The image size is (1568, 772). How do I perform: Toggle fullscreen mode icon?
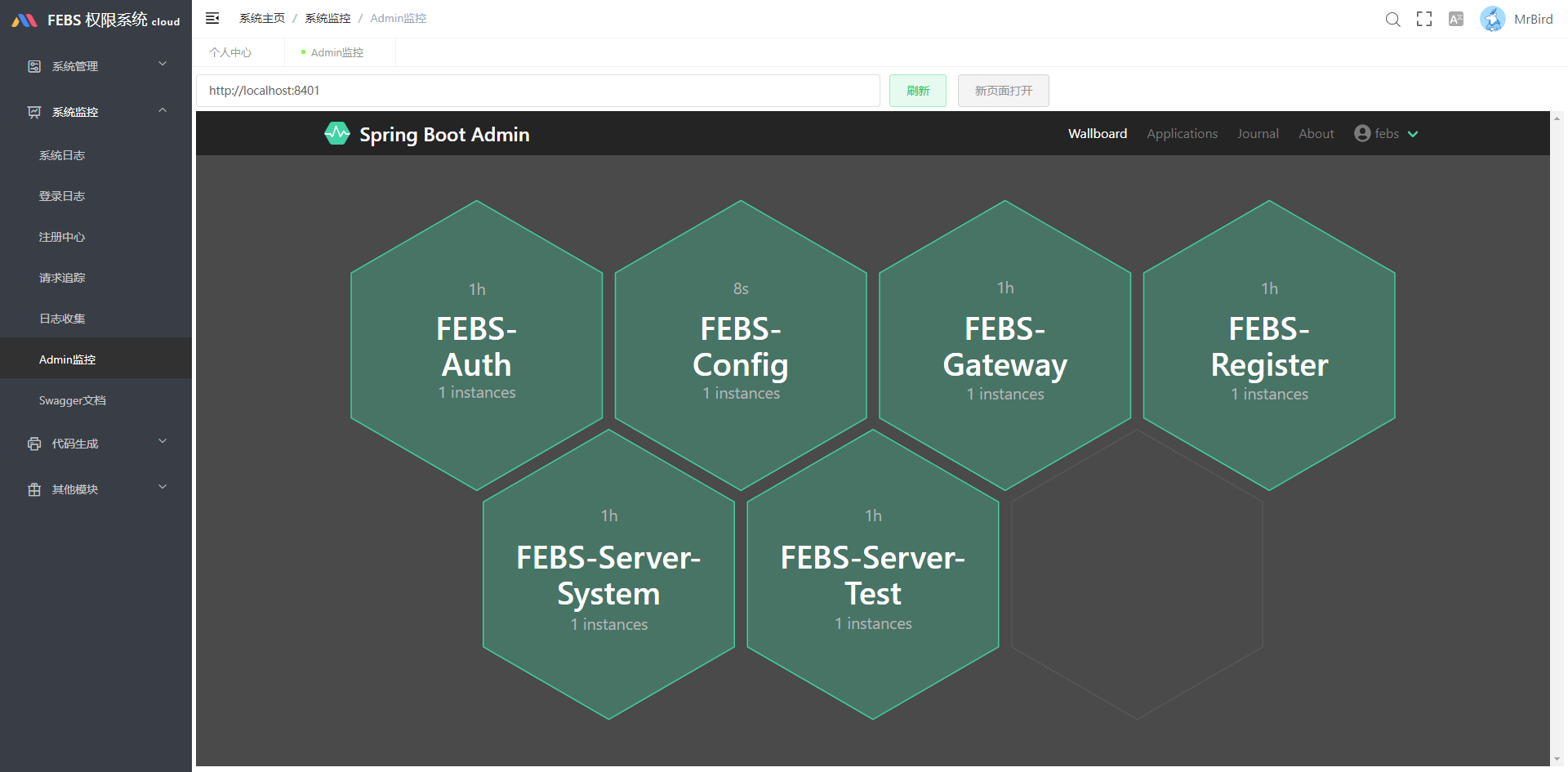tap(1424, 19)
